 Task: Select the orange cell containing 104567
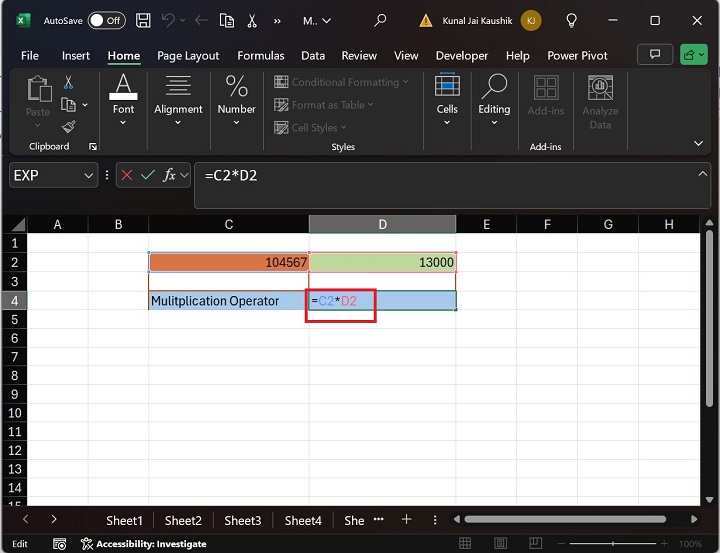pyautogui.click(x=229, y=262)
